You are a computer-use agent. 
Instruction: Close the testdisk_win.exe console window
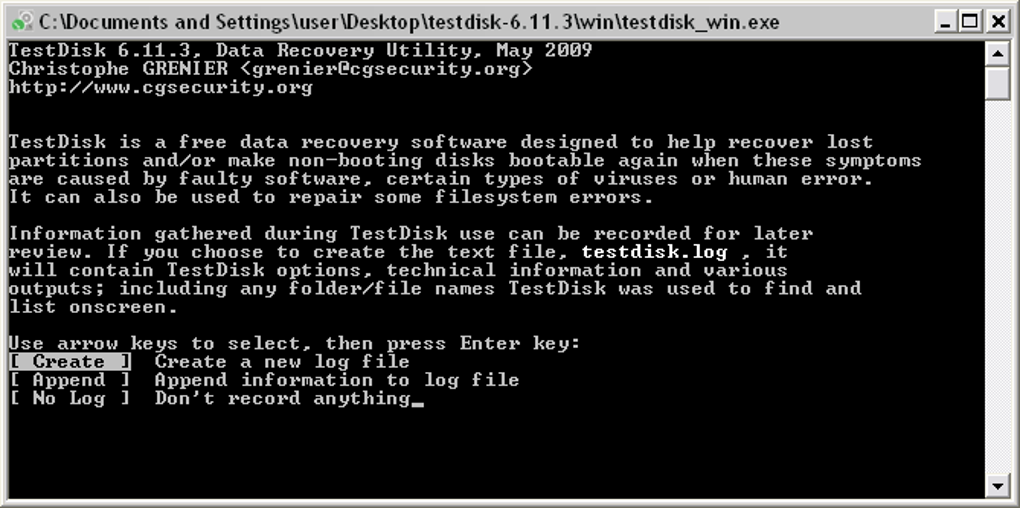click(997, 21)
